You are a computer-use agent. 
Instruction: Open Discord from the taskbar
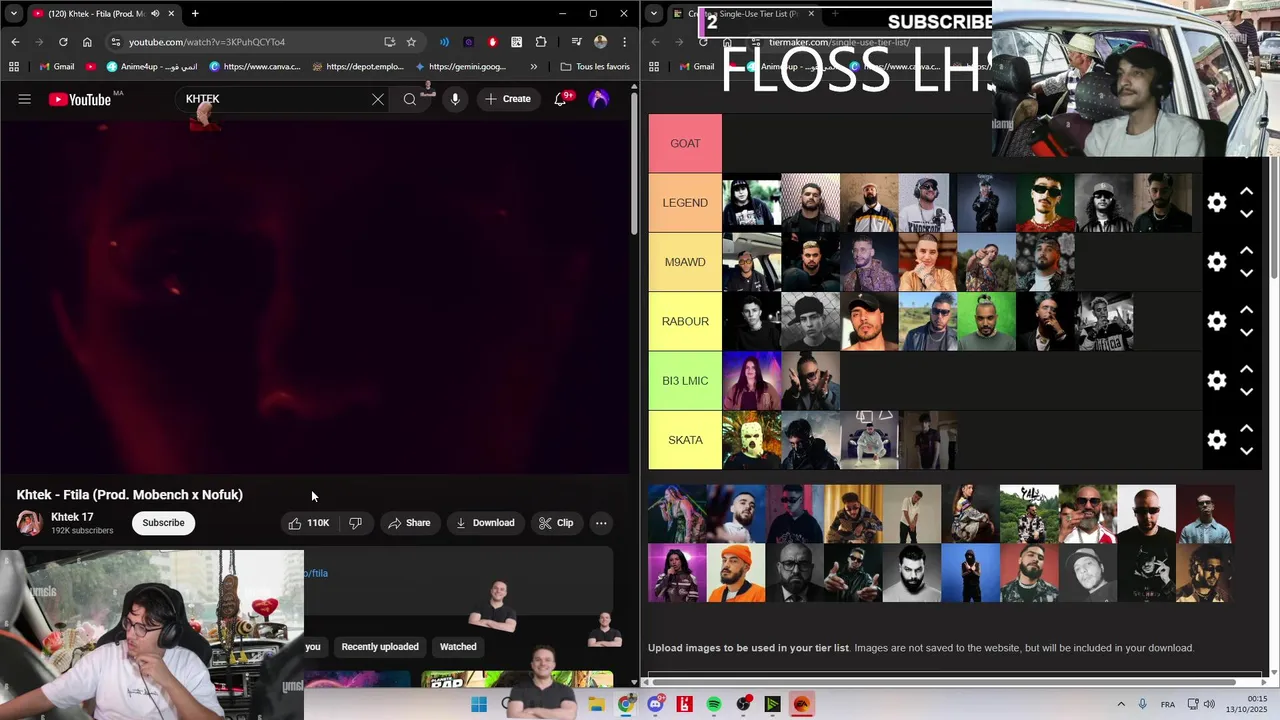(656, 704)
